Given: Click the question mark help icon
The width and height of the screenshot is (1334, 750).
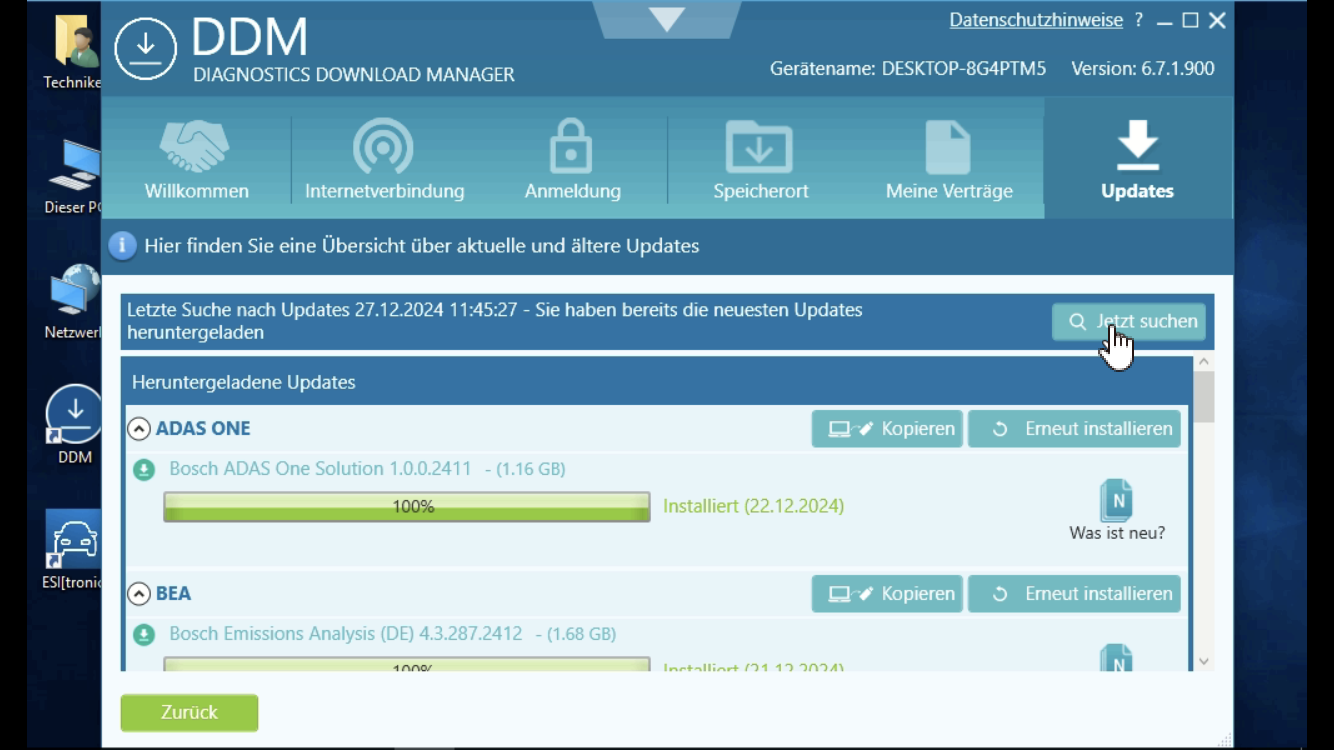Looking at the screenshot, I should tap(1139, 20).
